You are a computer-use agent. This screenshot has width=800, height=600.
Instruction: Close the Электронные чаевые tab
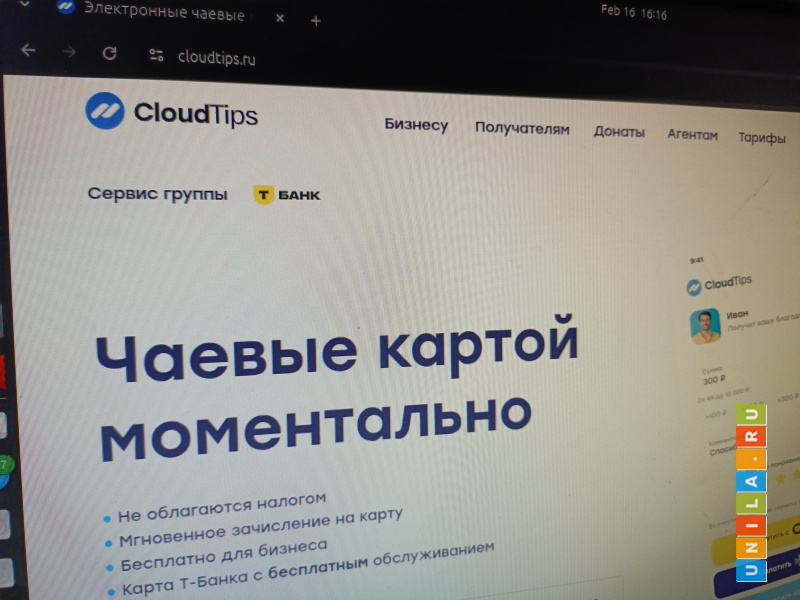(279, 18)
